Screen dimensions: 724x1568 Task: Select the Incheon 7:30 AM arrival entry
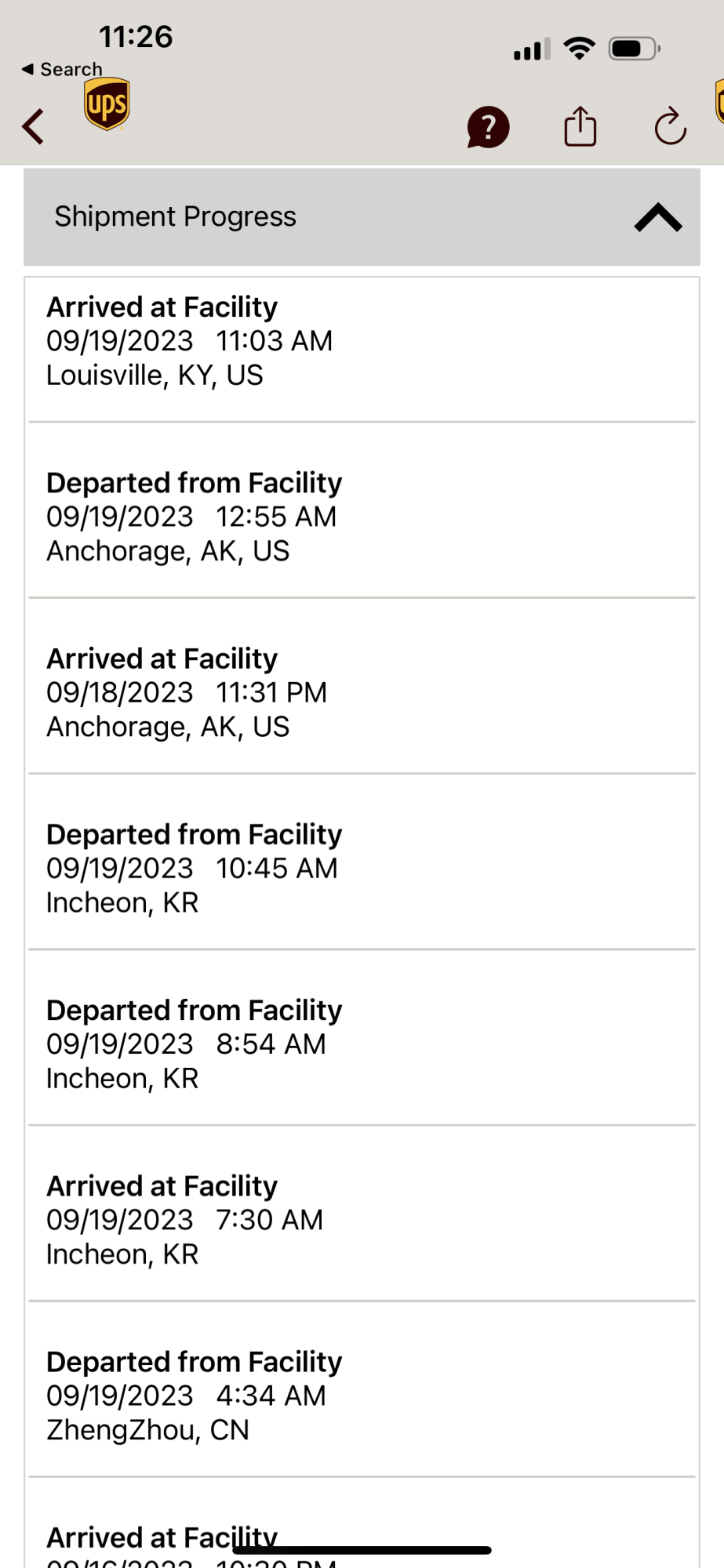(x=362, y=1219)
